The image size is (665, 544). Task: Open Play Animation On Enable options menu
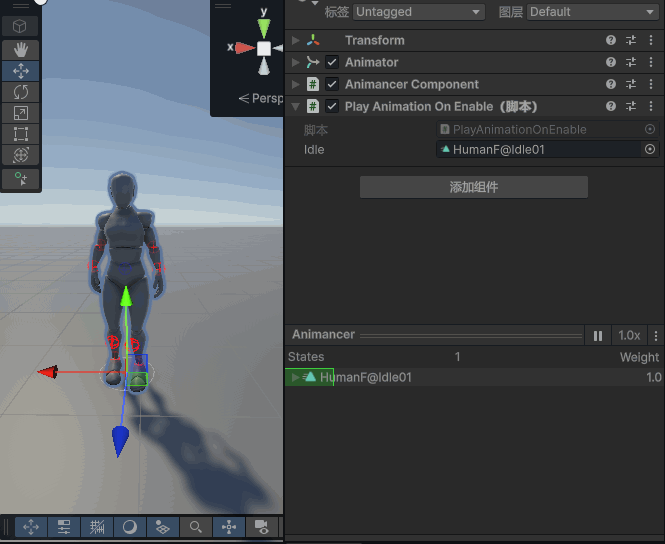651,106
